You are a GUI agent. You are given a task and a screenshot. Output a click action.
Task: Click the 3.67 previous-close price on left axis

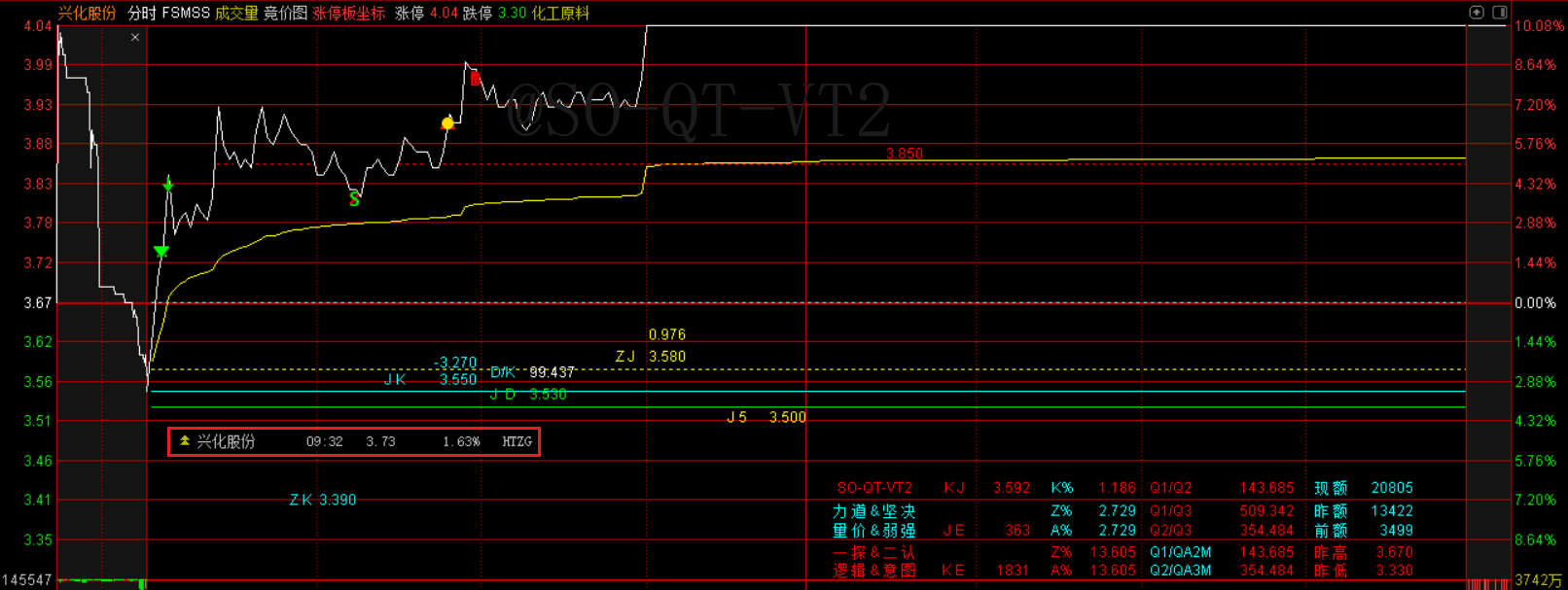pyautogui.click(x=38, y=303)
